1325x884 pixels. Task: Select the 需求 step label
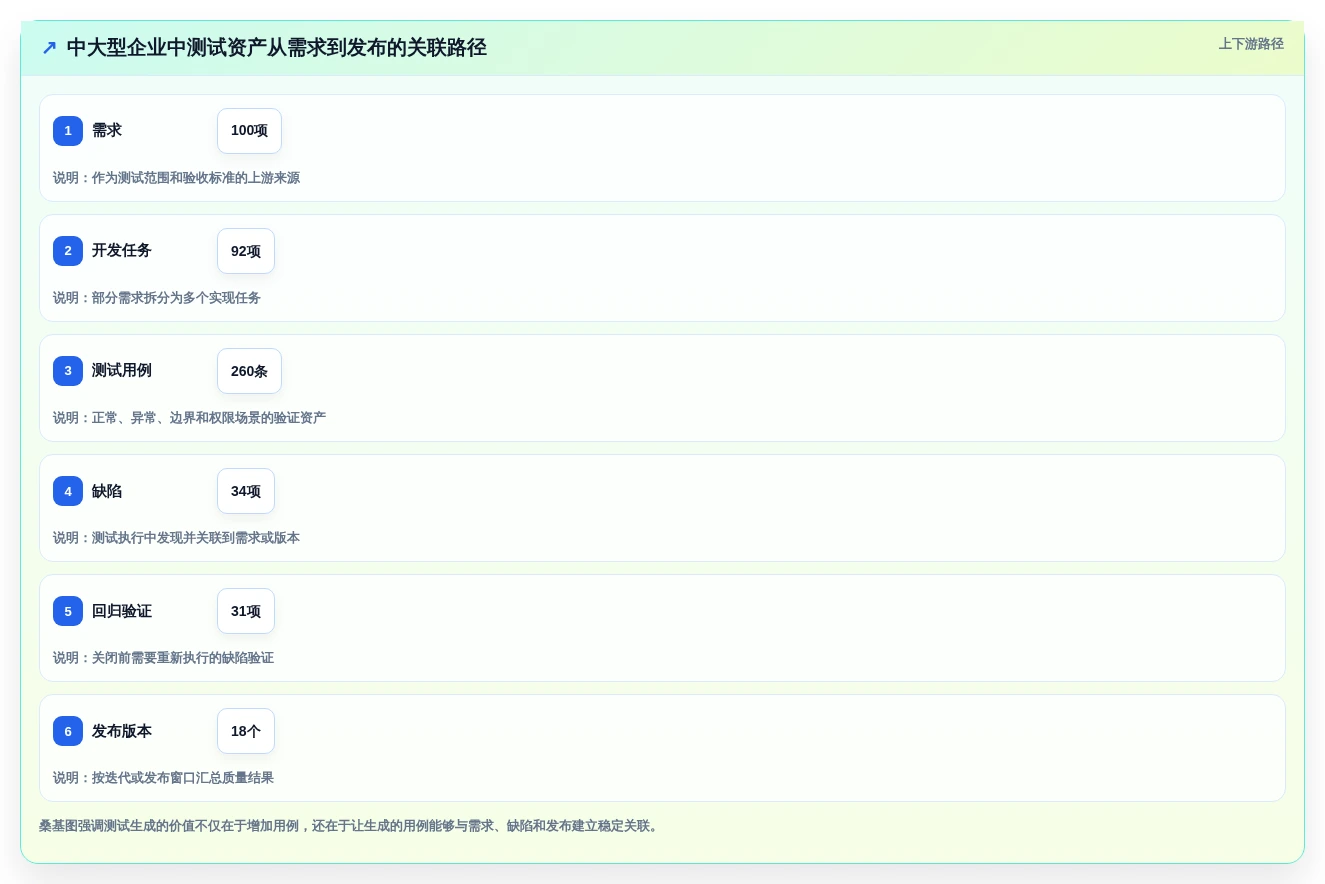107,131
